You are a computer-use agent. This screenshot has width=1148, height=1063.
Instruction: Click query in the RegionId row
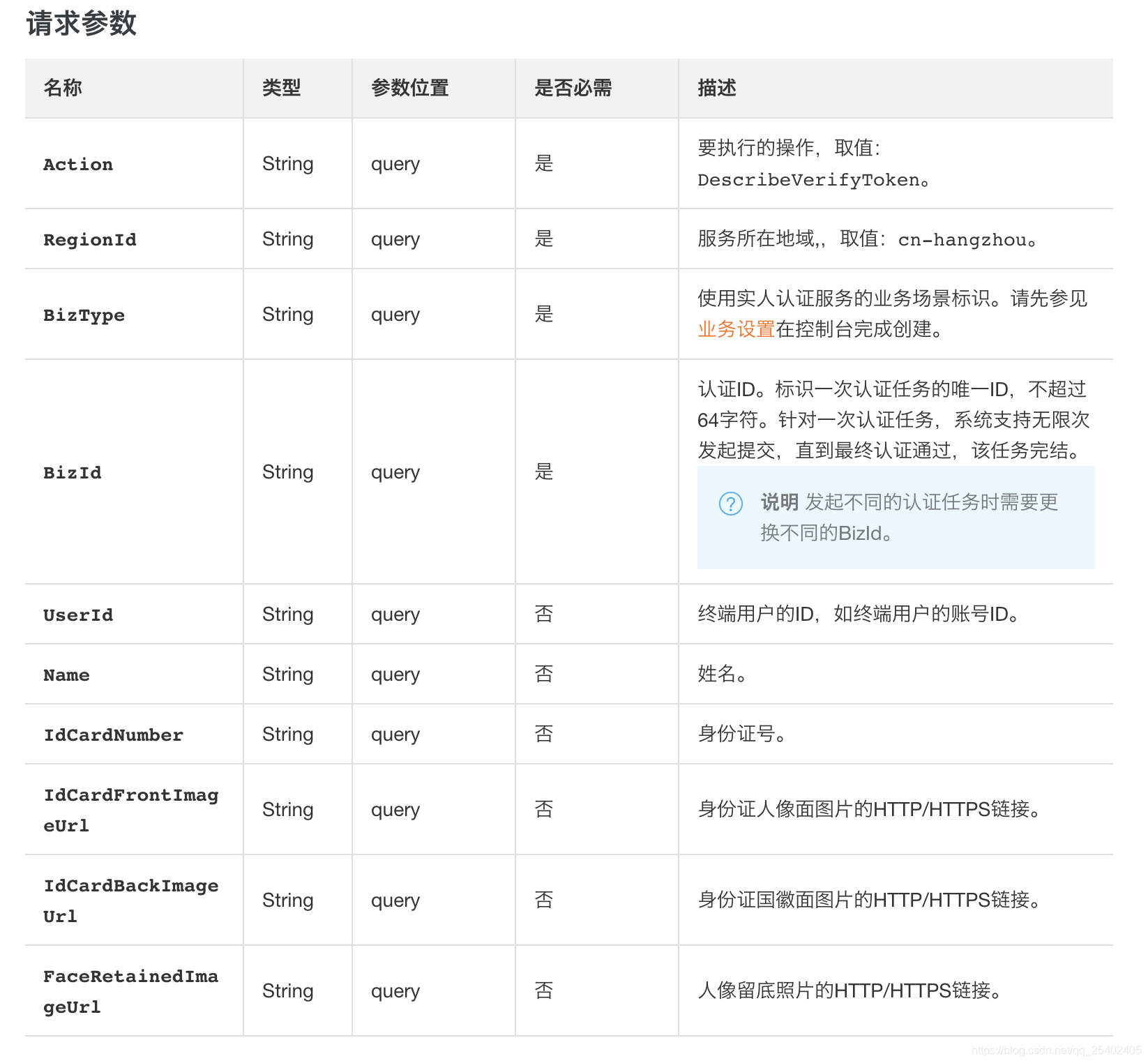coord(395,240)
